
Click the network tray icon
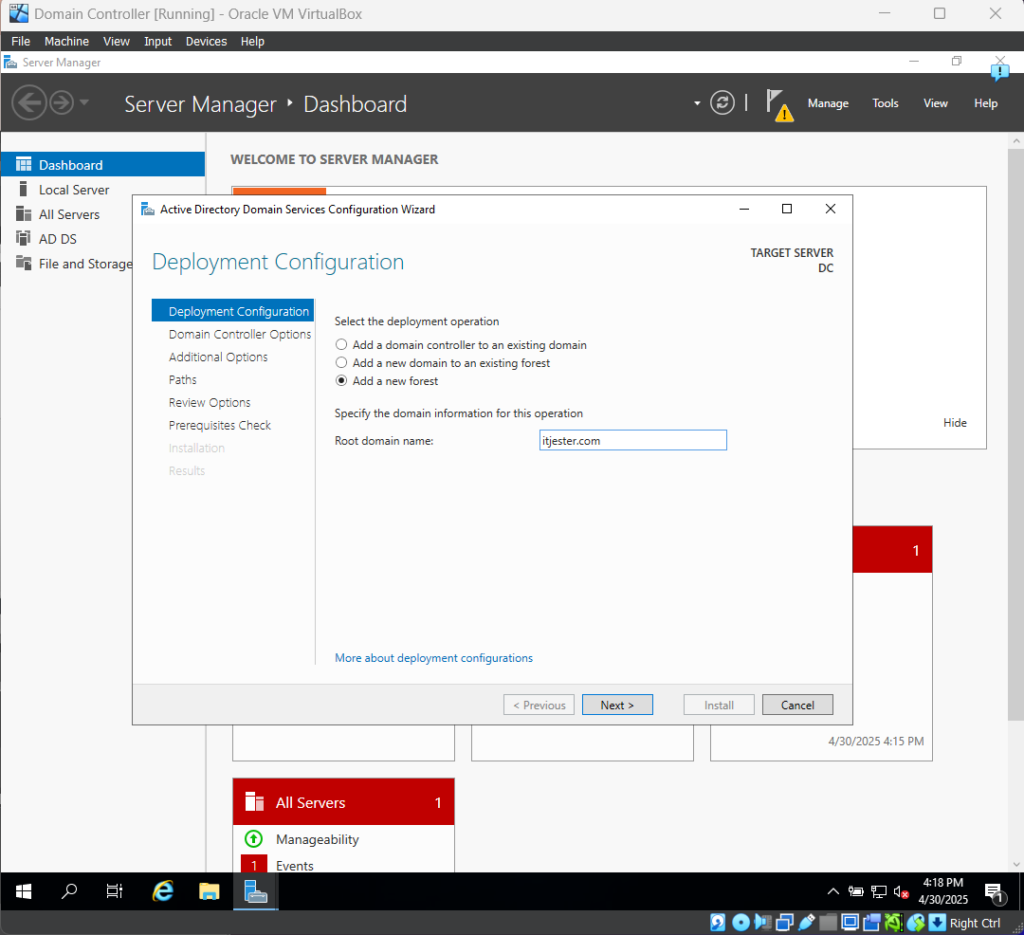(879, 891)
